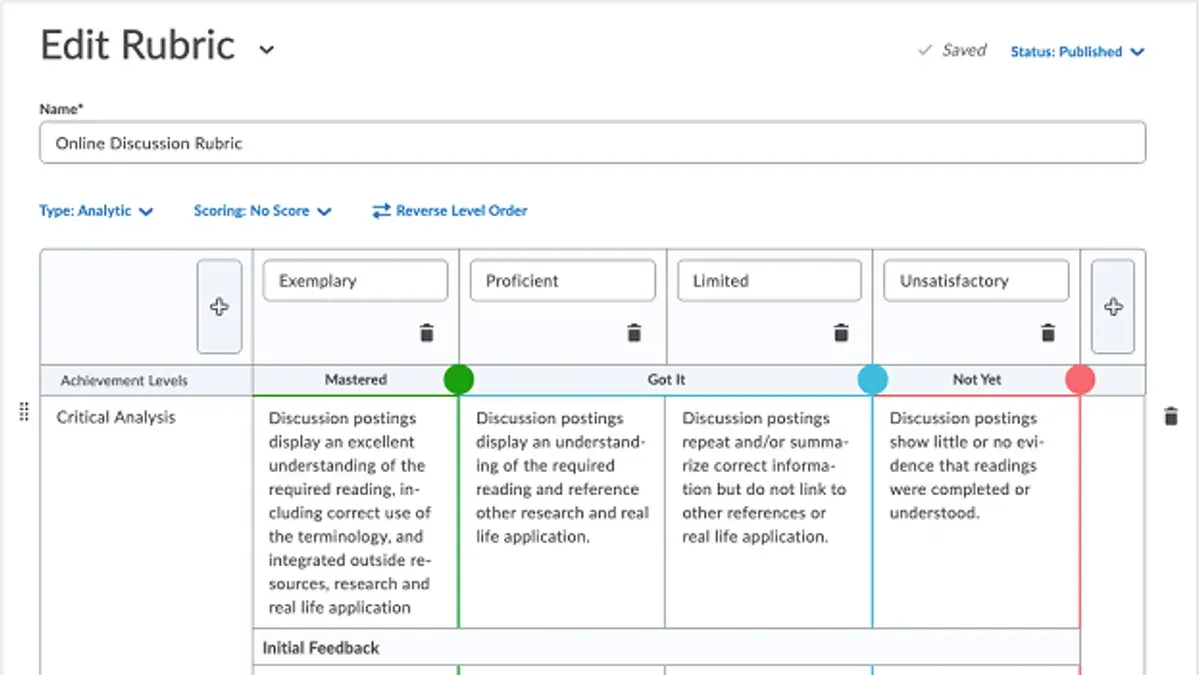Open the Status: Published dropdown

tap(1077, 52)
